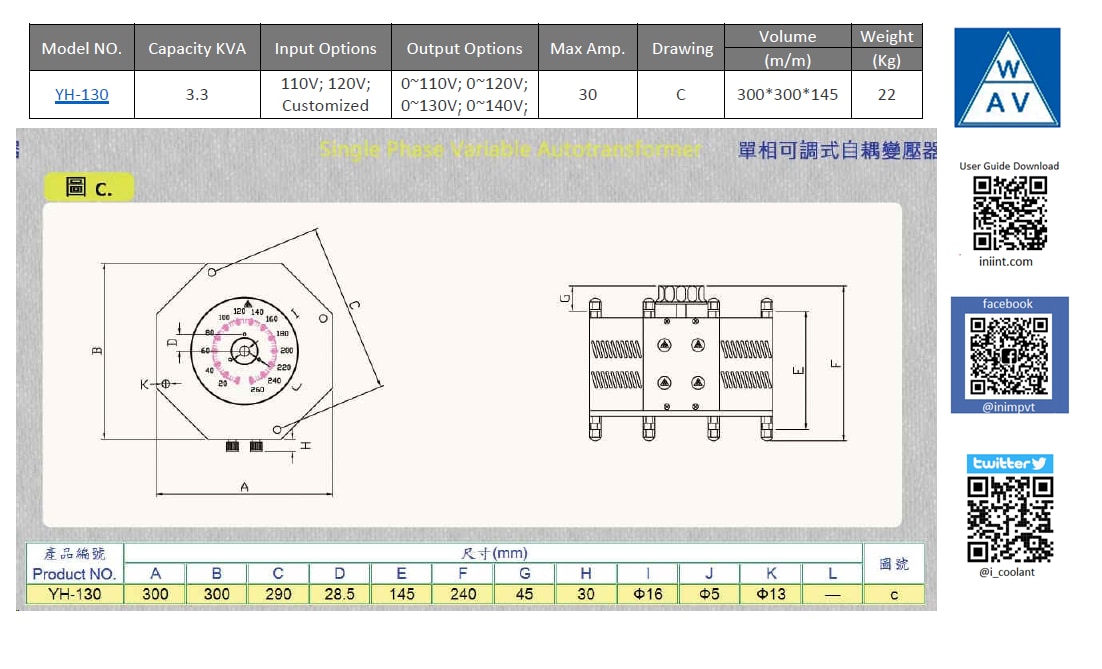Click the YH-130 row in the dimensions table

click(x=73, y=594)
